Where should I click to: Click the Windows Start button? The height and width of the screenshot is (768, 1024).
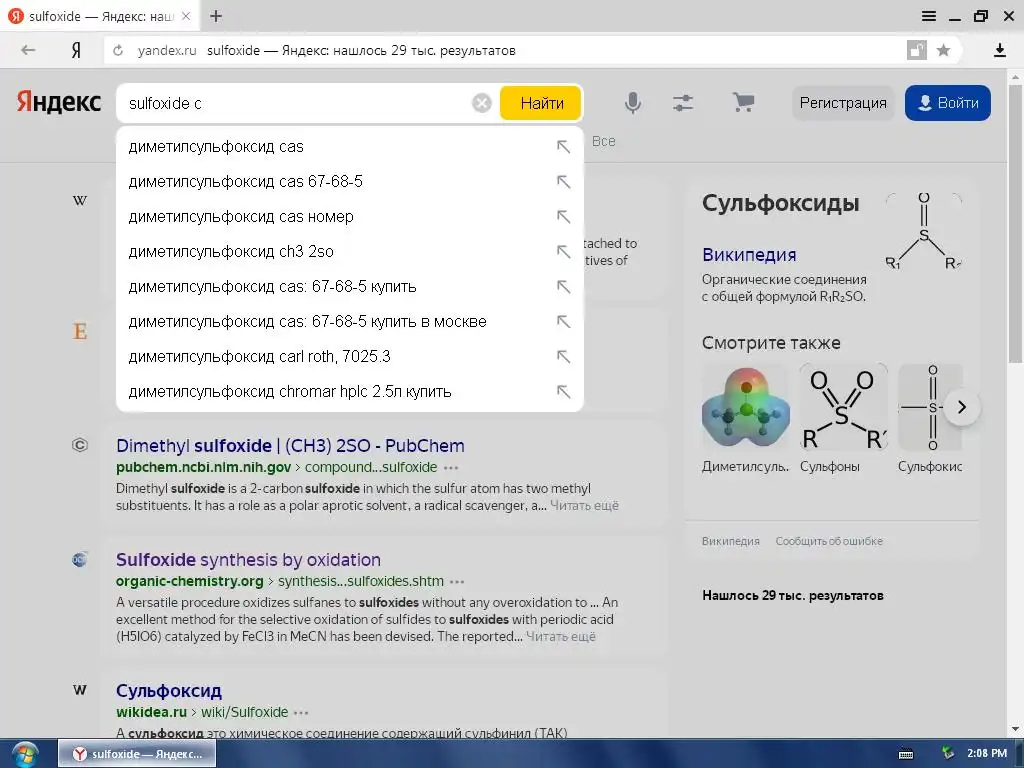point(25,754)
